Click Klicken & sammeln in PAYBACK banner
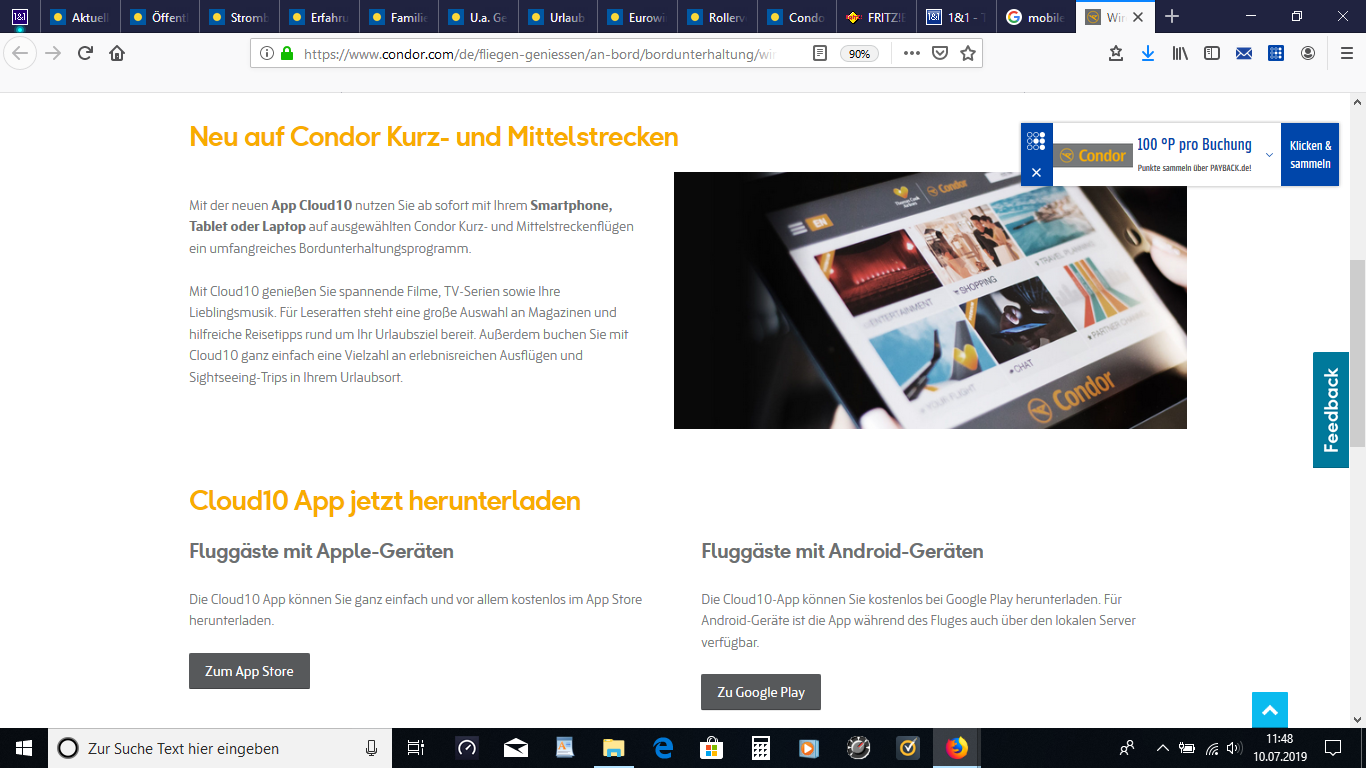 click(1310, 155)
